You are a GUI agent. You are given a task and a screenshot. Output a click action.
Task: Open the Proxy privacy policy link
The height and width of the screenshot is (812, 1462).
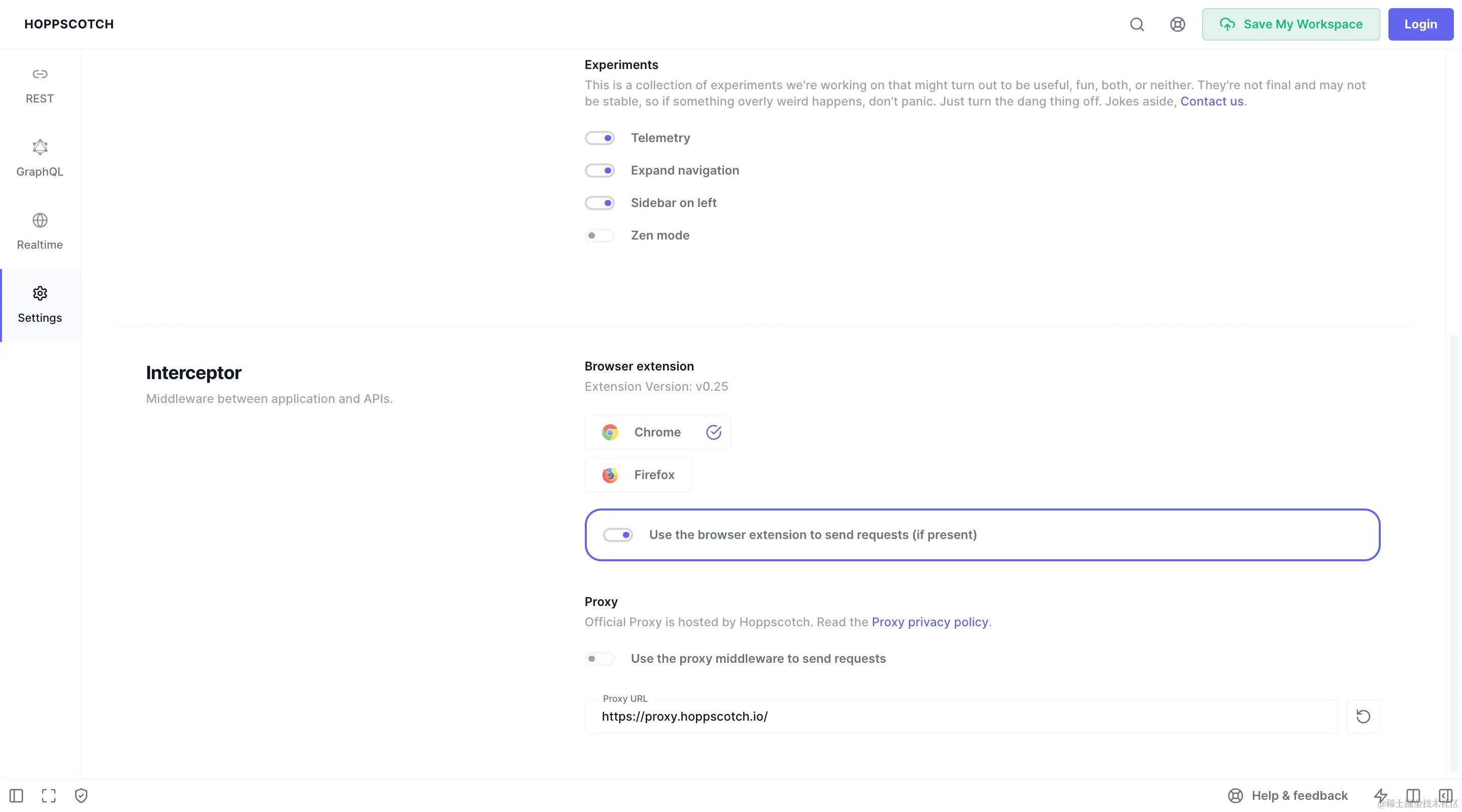tap(929, 622)
